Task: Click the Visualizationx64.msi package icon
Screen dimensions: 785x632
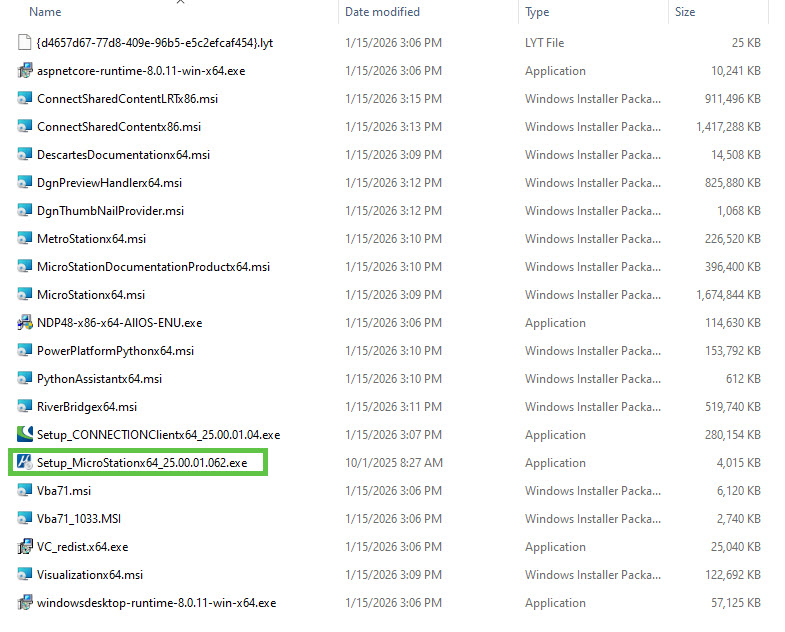Action: (x=25, y=575)
